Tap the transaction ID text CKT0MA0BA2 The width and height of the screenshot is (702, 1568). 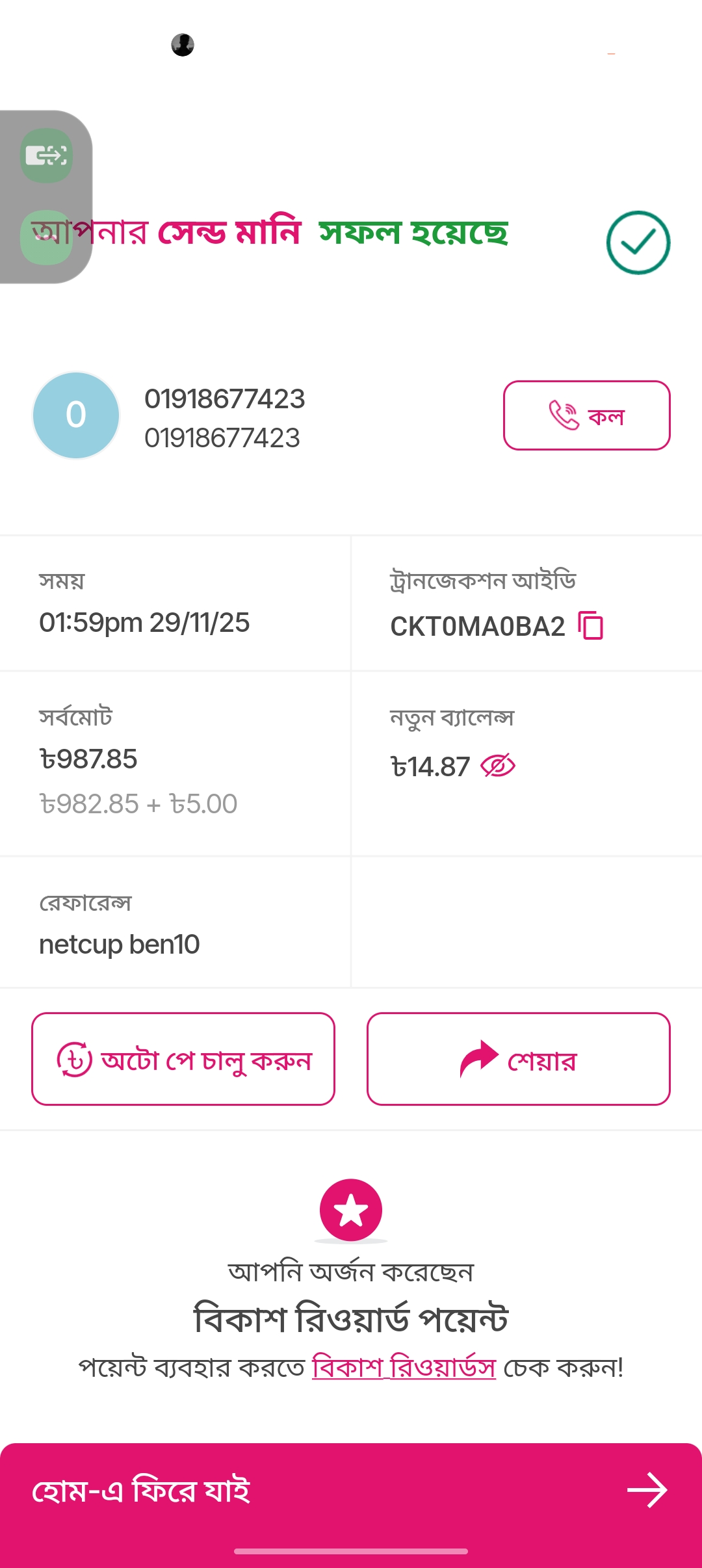[477, 627]
